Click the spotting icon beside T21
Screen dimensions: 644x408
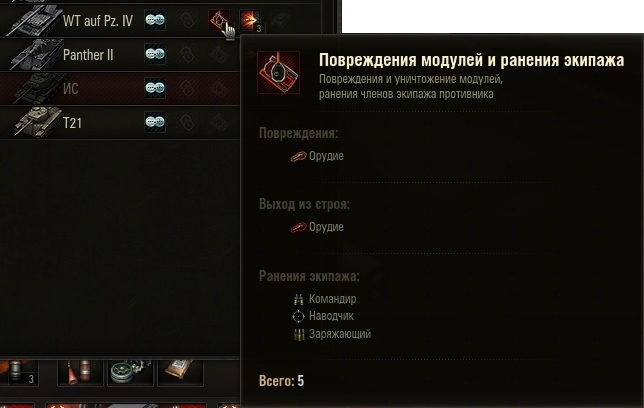(x=155, y=122)
